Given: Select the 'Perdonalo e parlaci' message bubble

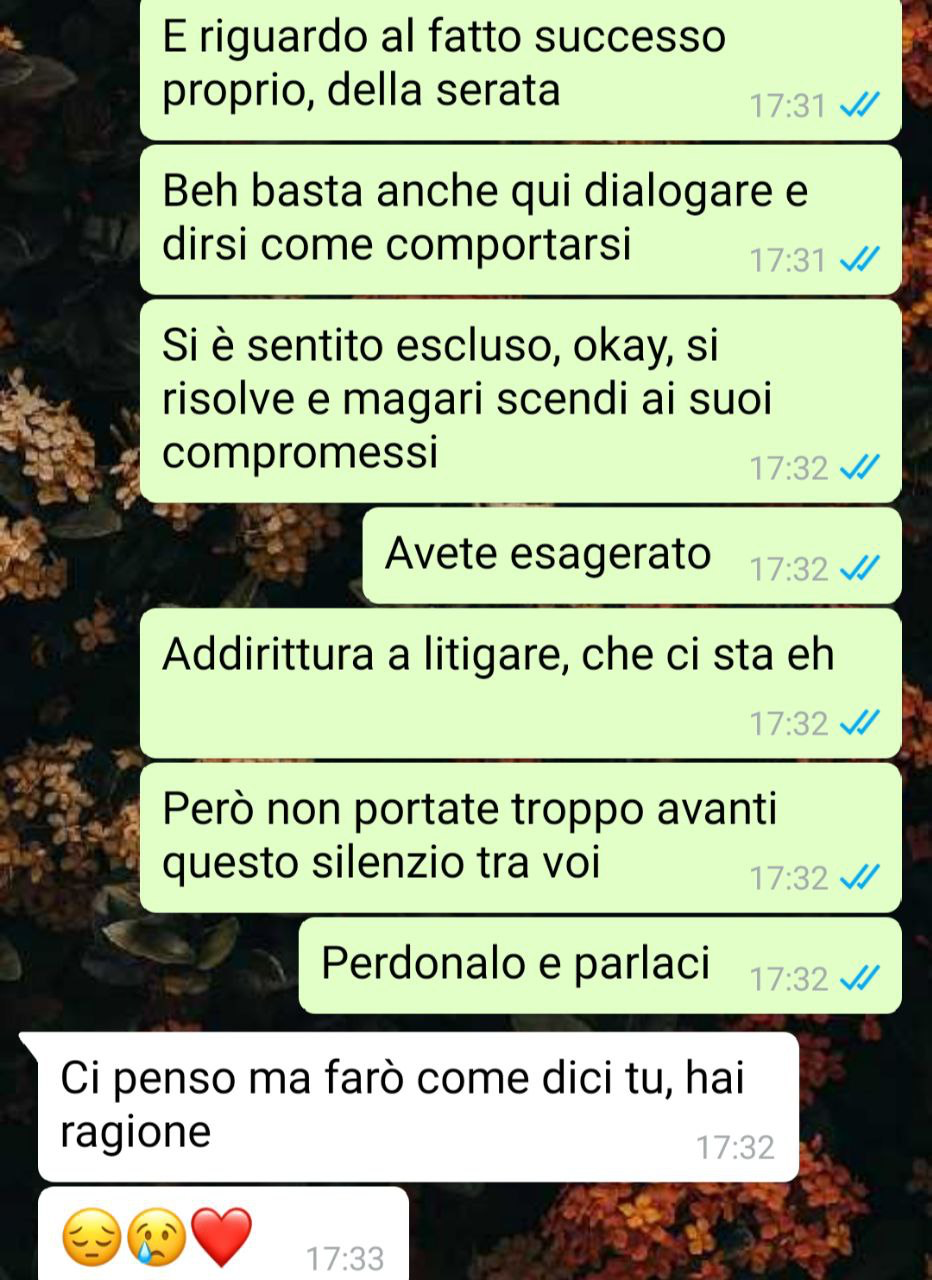Looking at the screenshot, I should [x=600, y=965].
